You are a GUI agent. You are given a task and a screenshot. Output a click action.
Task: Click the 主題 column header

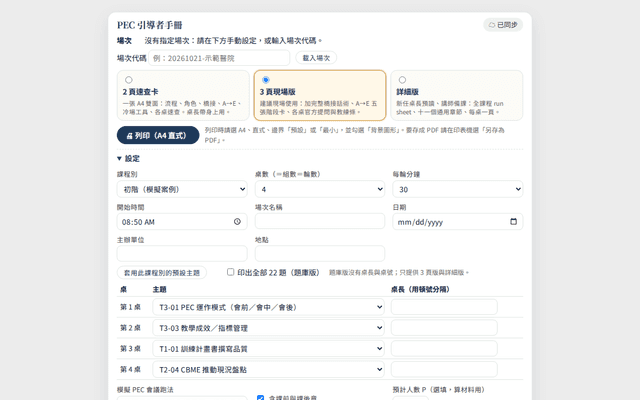[160, 289]
